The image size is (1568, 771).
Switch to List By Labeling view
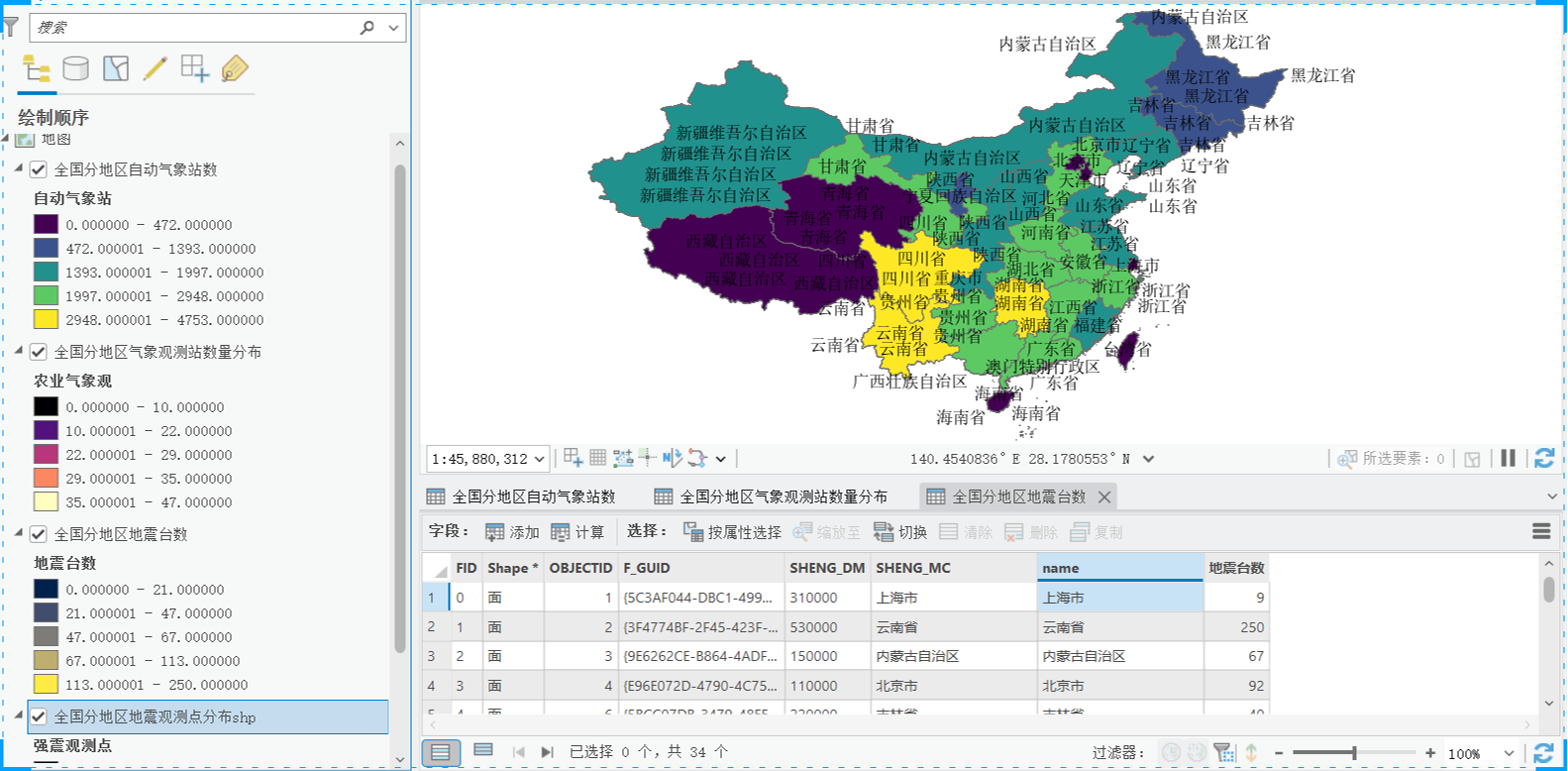pyautogui.click(x=235, y=68)
